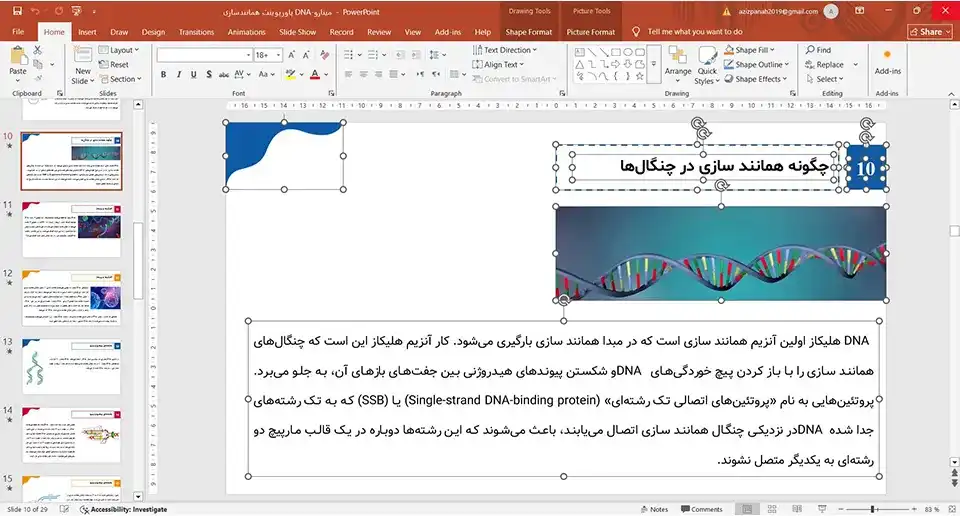Click the Find magnifier button

pos(818,50)
